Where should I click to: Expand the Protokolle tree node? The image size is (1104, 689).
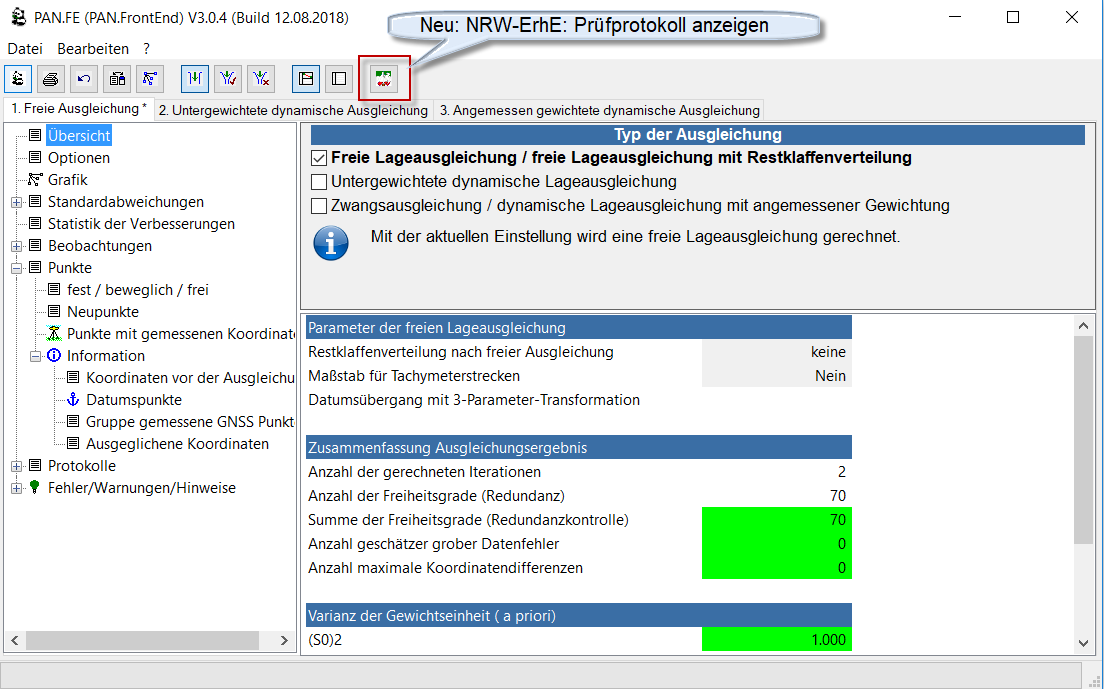tap(16, 466)
